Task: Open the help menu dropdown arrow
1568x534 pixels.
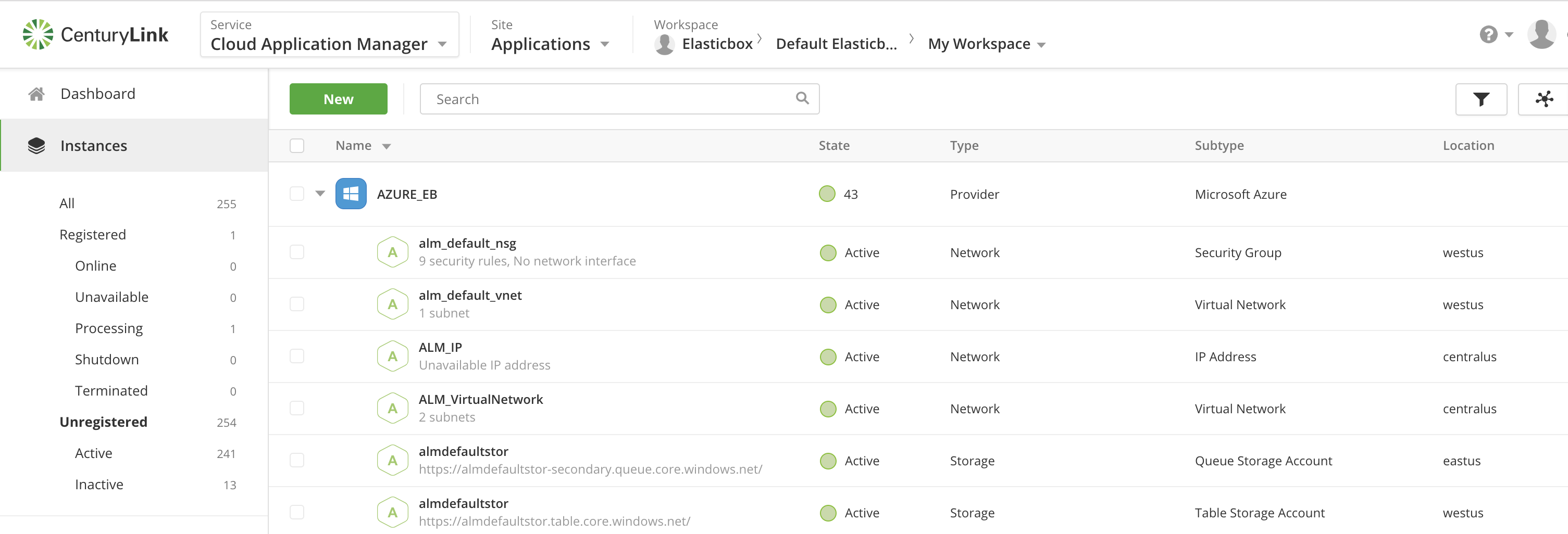Action: tap(1509, 35)
